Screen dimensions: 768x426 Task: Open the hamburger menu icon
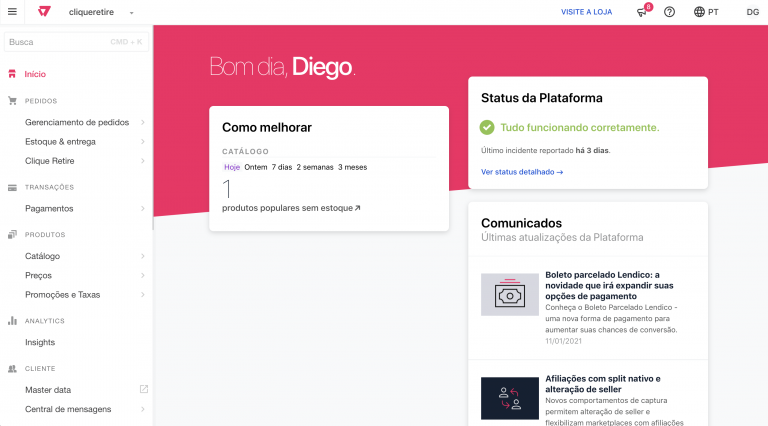(12, 12)
